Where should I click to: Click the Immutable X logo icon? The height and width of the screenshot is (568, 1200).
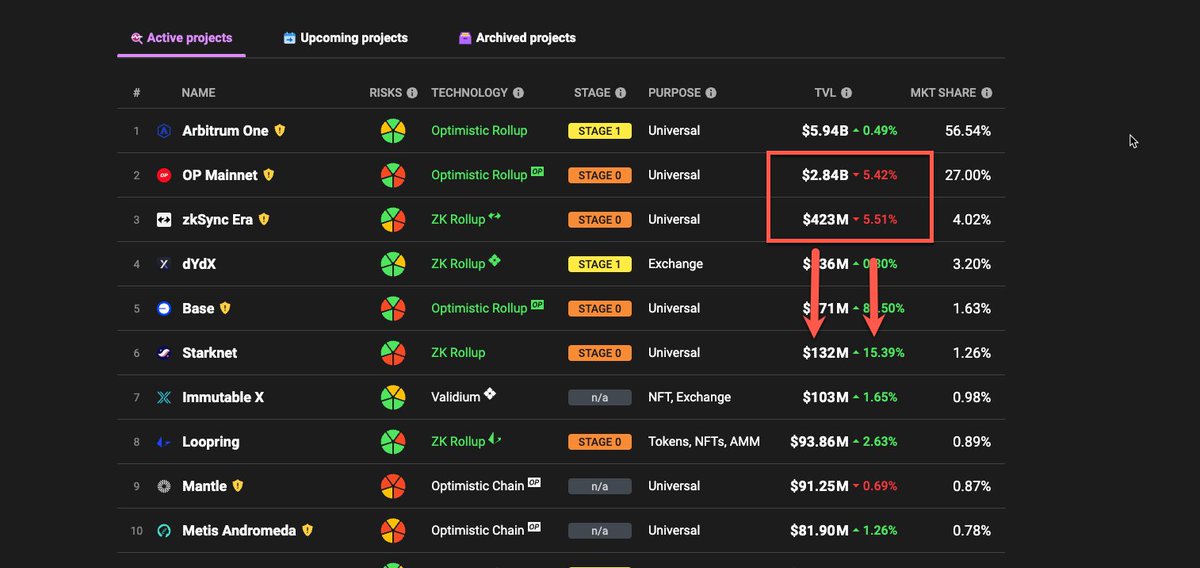[164, 398]
